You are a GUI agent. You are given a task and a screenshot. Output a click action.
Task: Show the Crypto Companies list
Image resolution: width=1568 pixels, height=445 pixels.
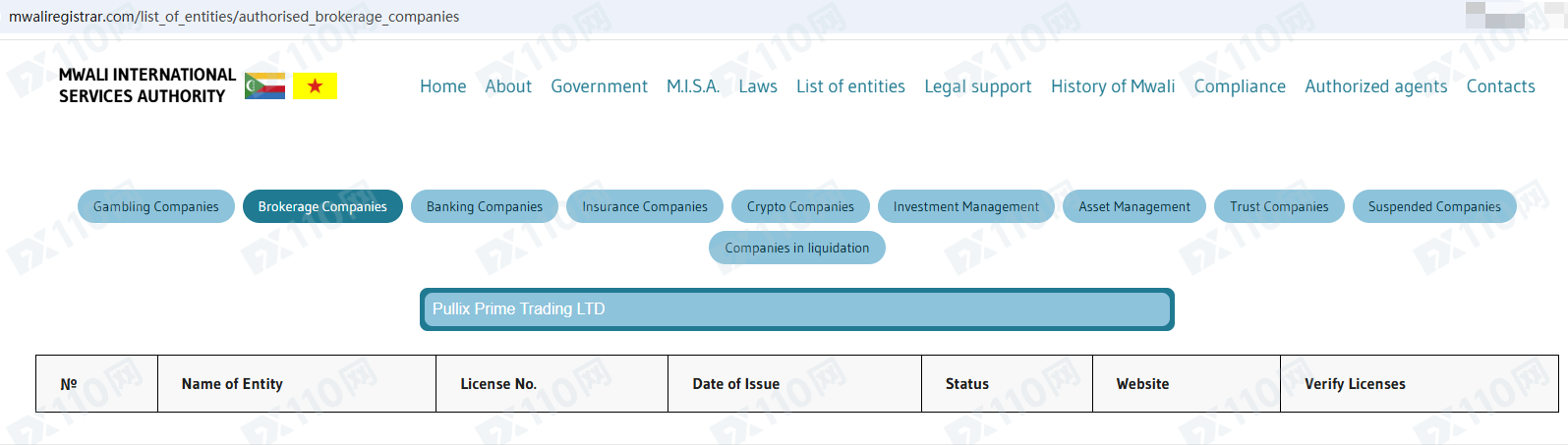800,206
